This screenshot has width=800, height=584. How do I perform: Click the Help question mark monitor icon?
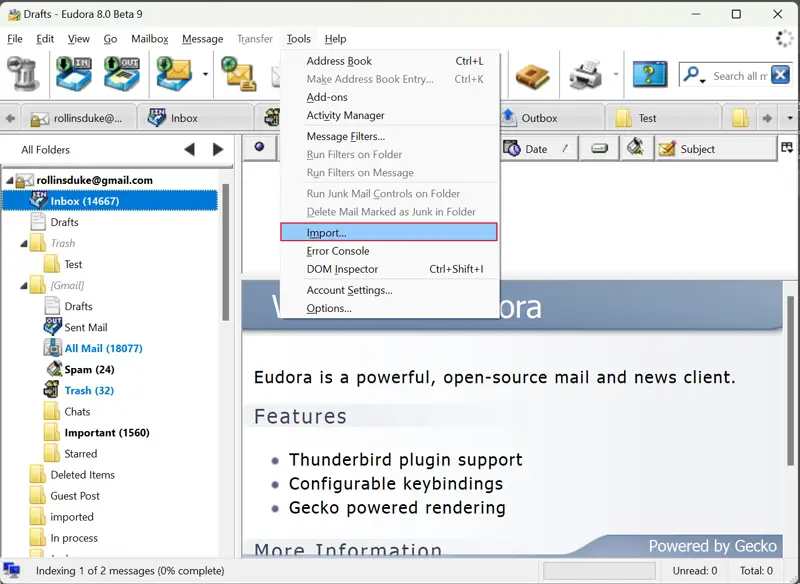(649, 74)
